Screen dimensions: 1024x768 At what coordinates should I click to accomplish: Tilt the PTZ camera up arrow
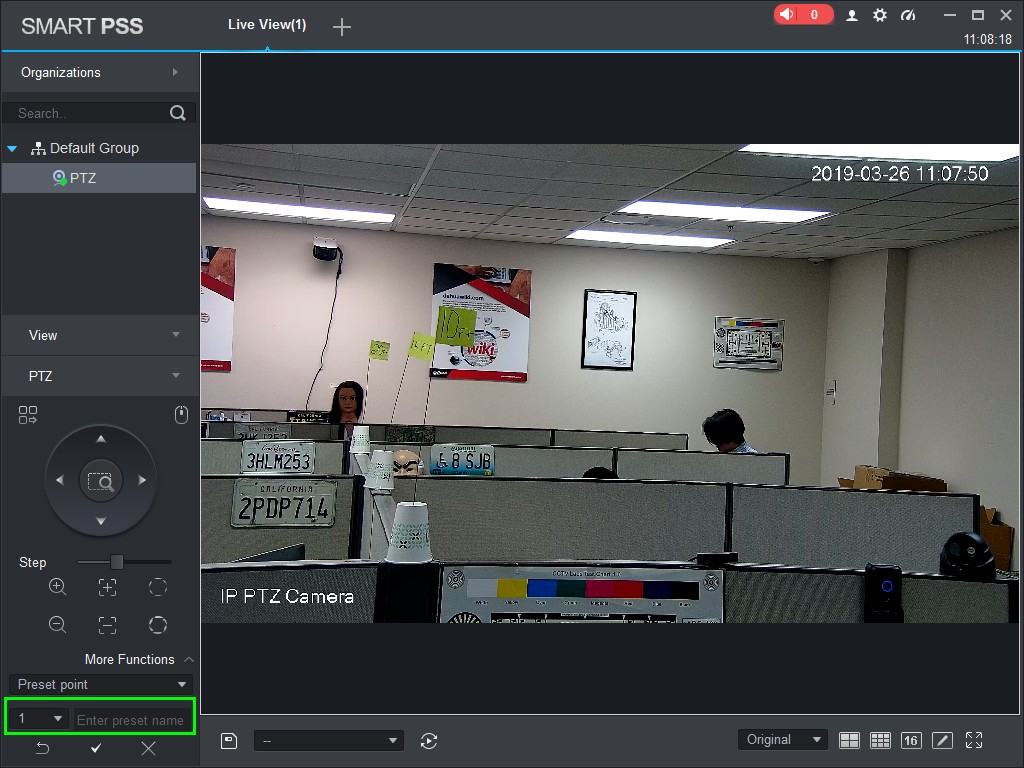coord(101,439)
